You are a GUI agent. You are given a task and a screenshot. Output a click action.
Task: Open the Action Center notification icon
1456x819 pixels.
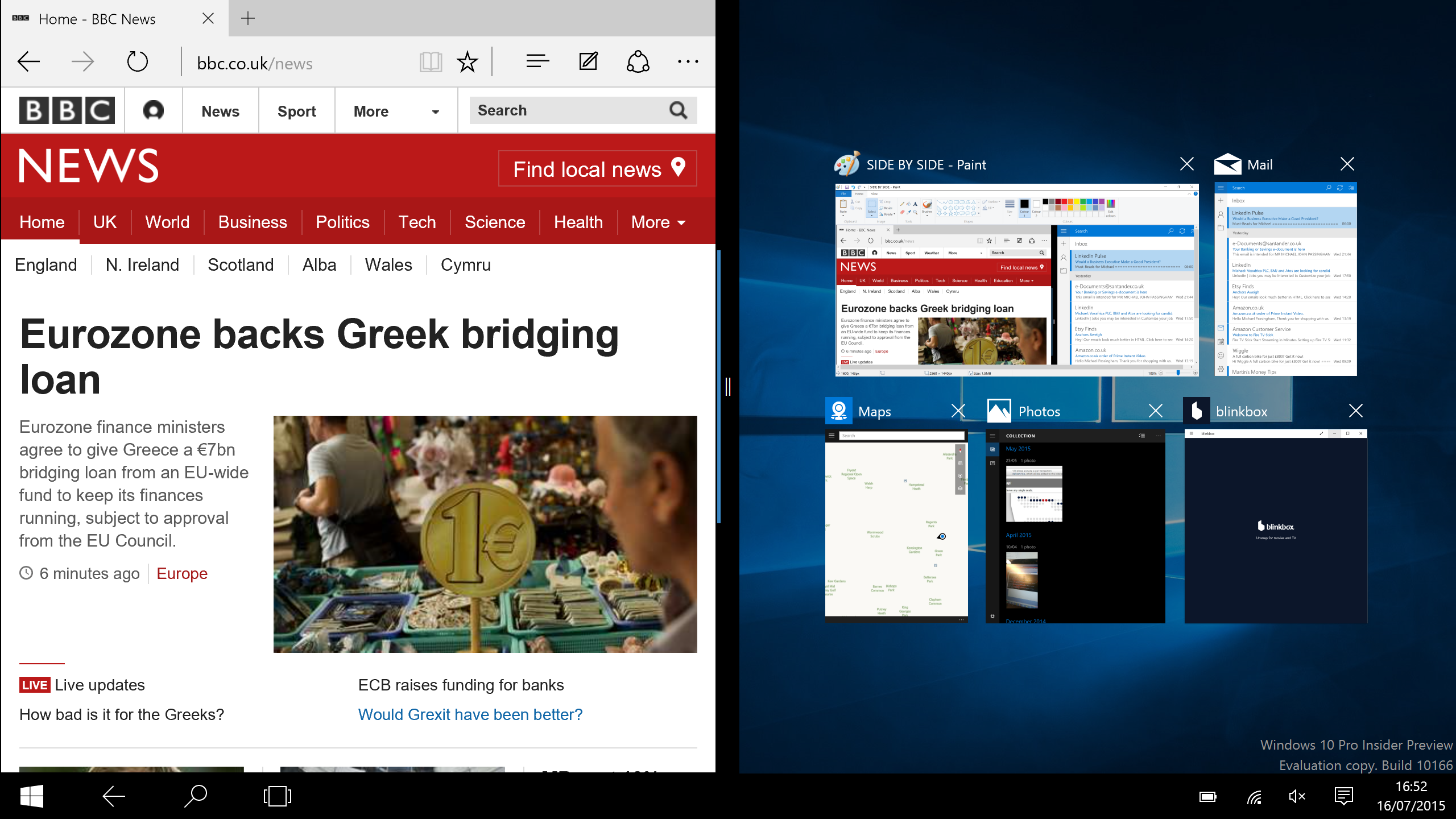[x=1344, y=797]
